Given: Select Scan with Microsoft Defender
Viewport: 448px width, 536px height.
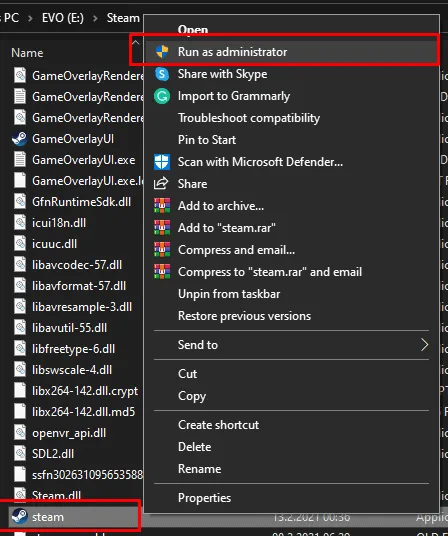Looking at the screenshot, I should tap(292, 162).
